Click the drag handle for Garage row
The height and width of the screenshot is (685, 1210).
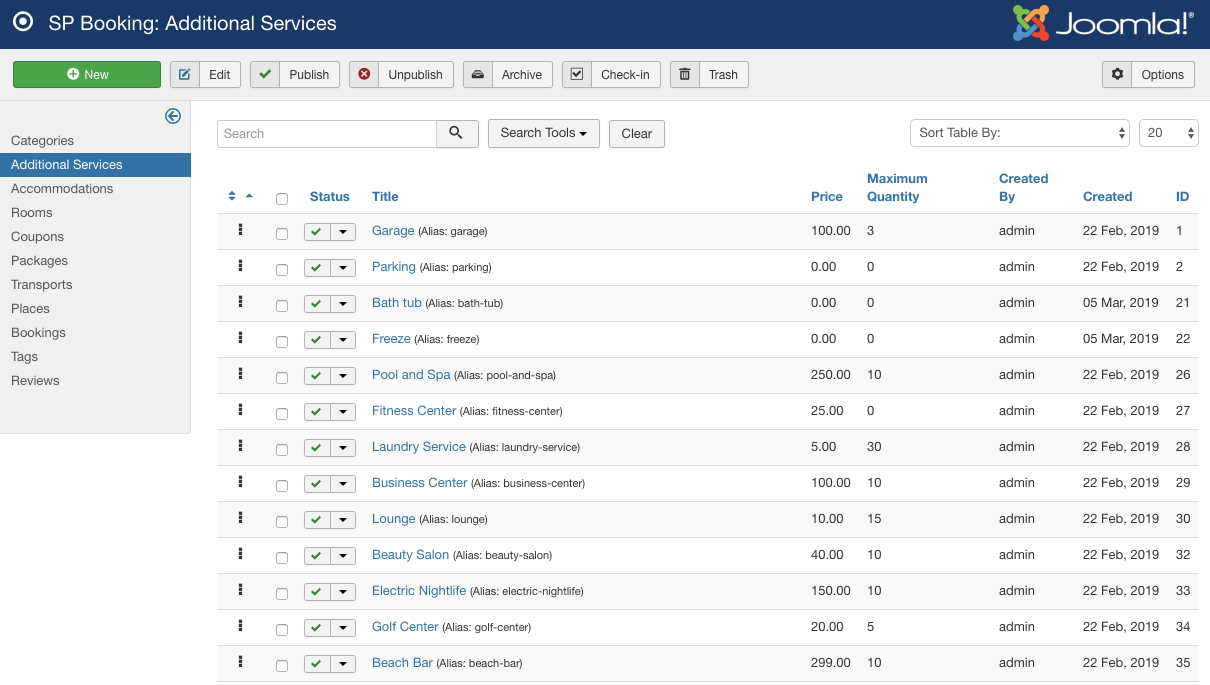point(241,230)
